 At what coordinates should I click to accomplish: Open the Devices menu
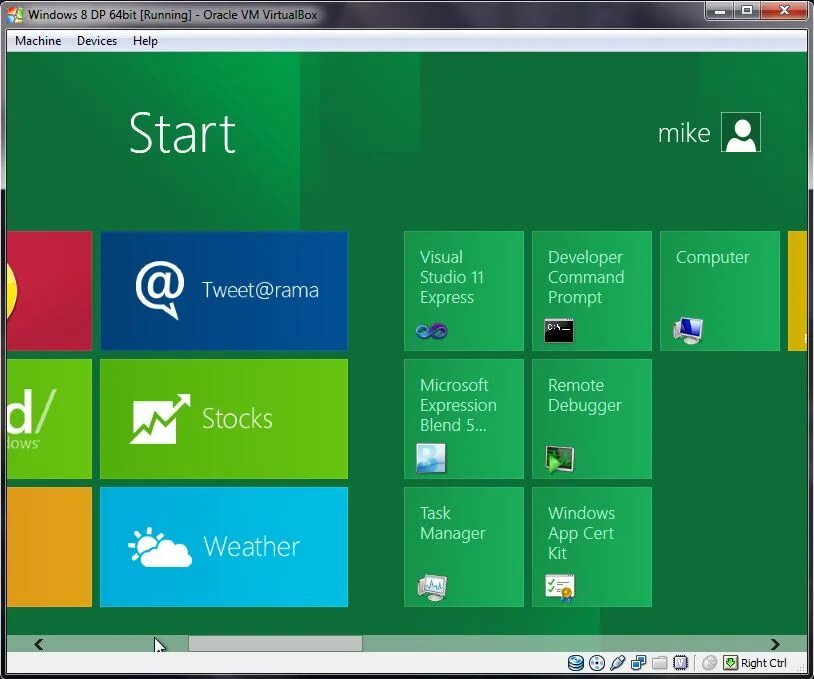pyautogui.click(x=97, y=40)
